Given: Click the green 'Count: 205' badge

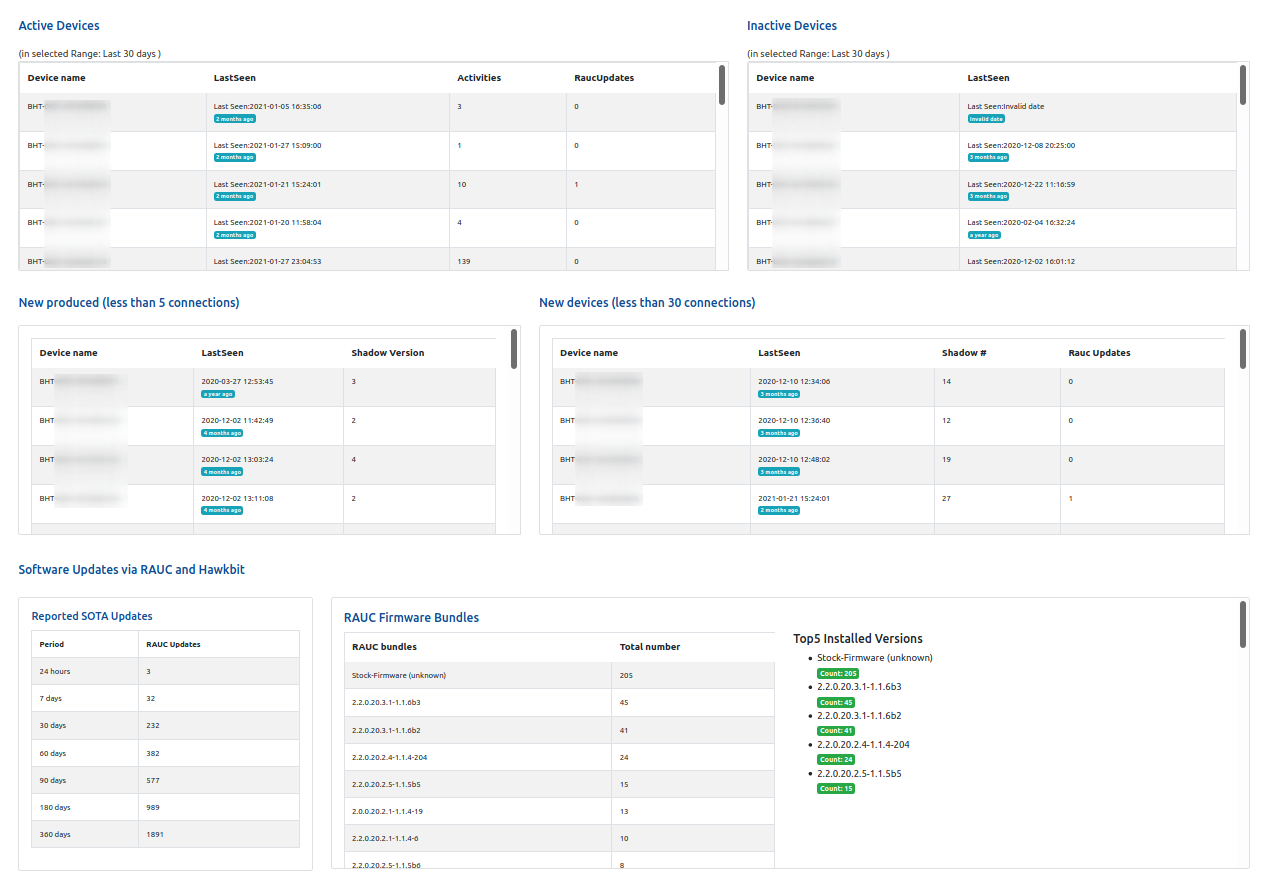Looking at the screenshot, I should point(838,674).
